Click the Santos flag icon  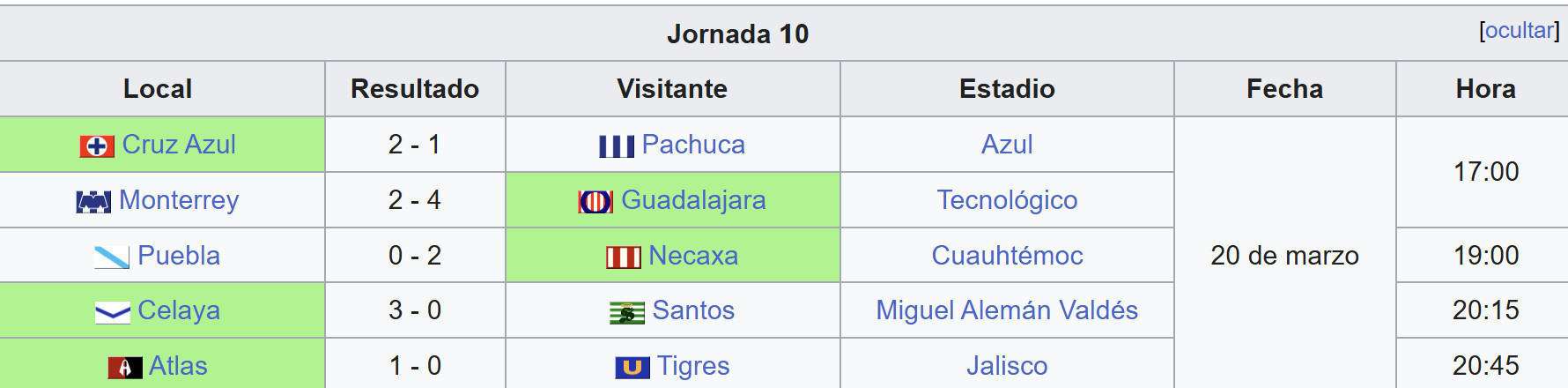coord(627,312)
